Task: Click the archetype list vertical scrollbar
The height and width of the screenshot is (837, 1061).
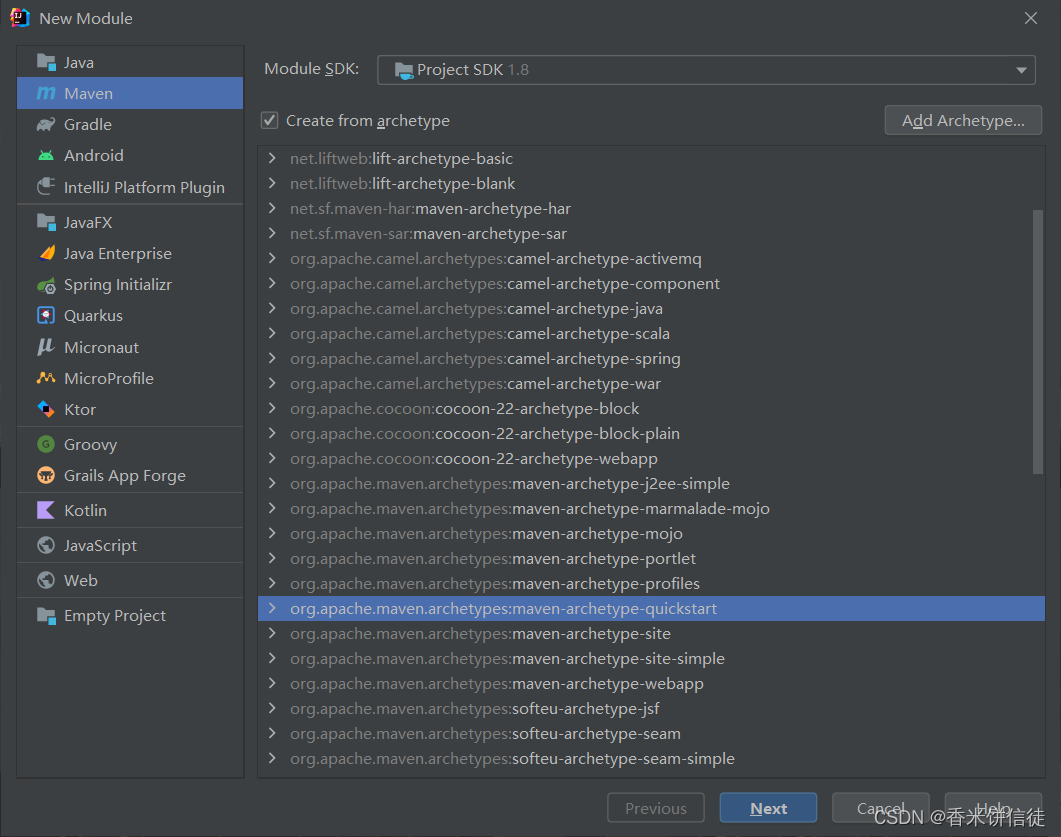Action: coord(1037,342)
